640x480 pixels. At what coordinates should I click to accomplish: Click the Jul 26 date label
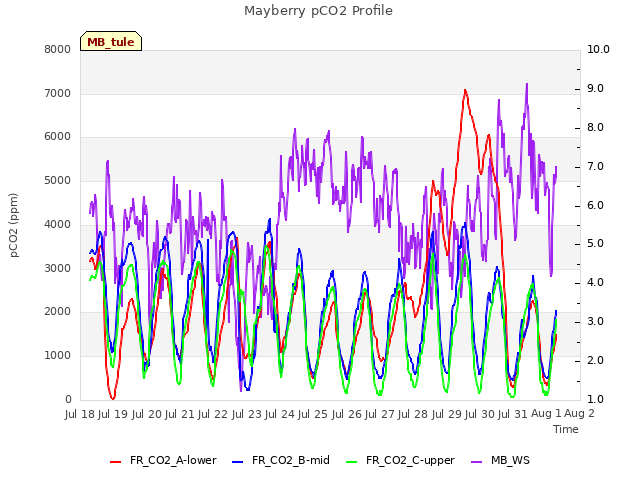346,414
